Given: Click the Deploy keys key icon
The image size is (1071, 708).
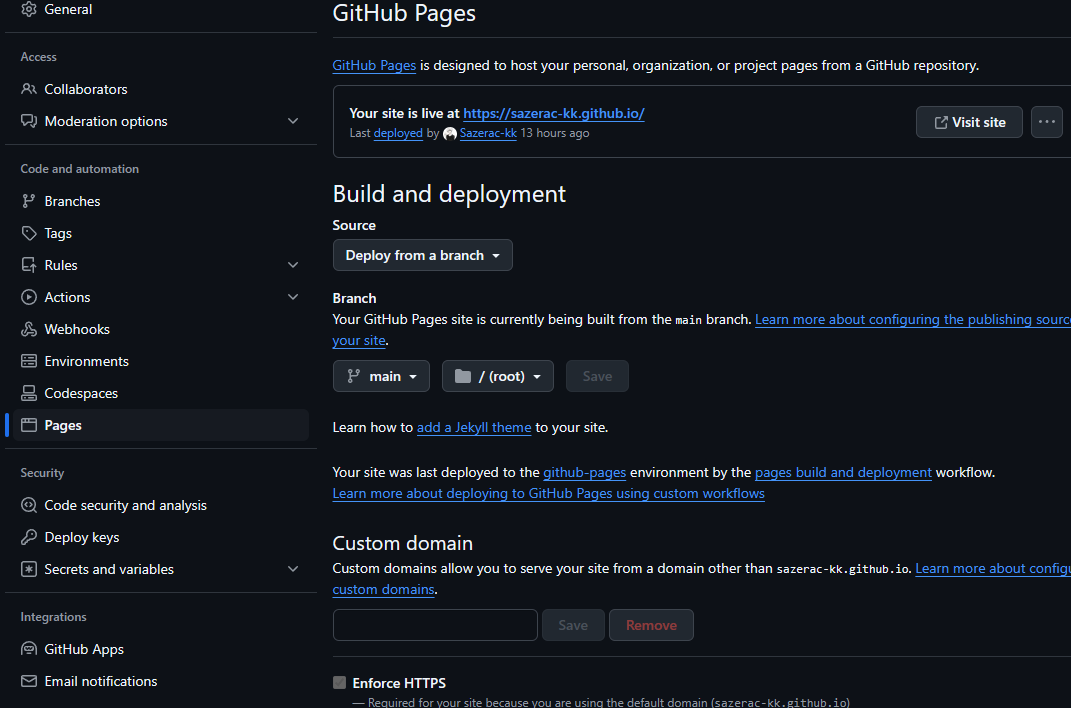Looking at the screenshot, I should pos(29,537).
